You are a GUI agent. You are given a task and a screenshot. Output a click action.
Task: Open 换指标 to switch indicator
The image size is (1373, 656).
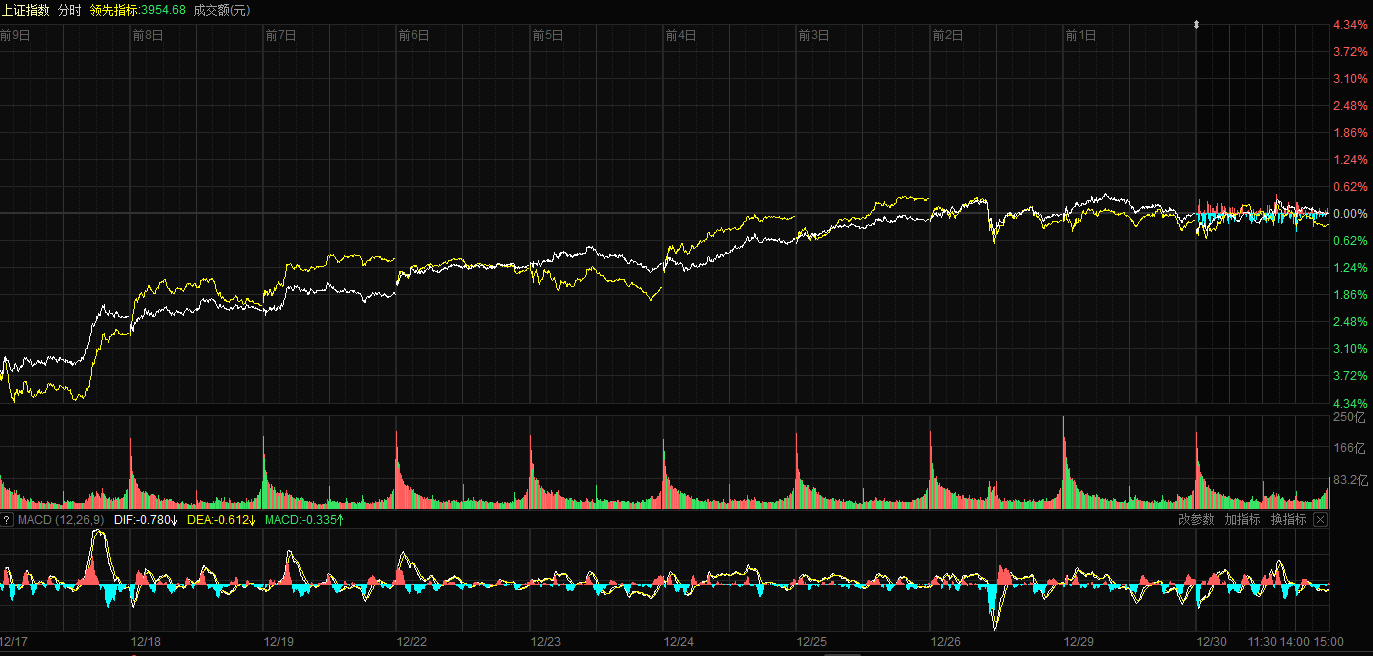tap(1288, 520)
